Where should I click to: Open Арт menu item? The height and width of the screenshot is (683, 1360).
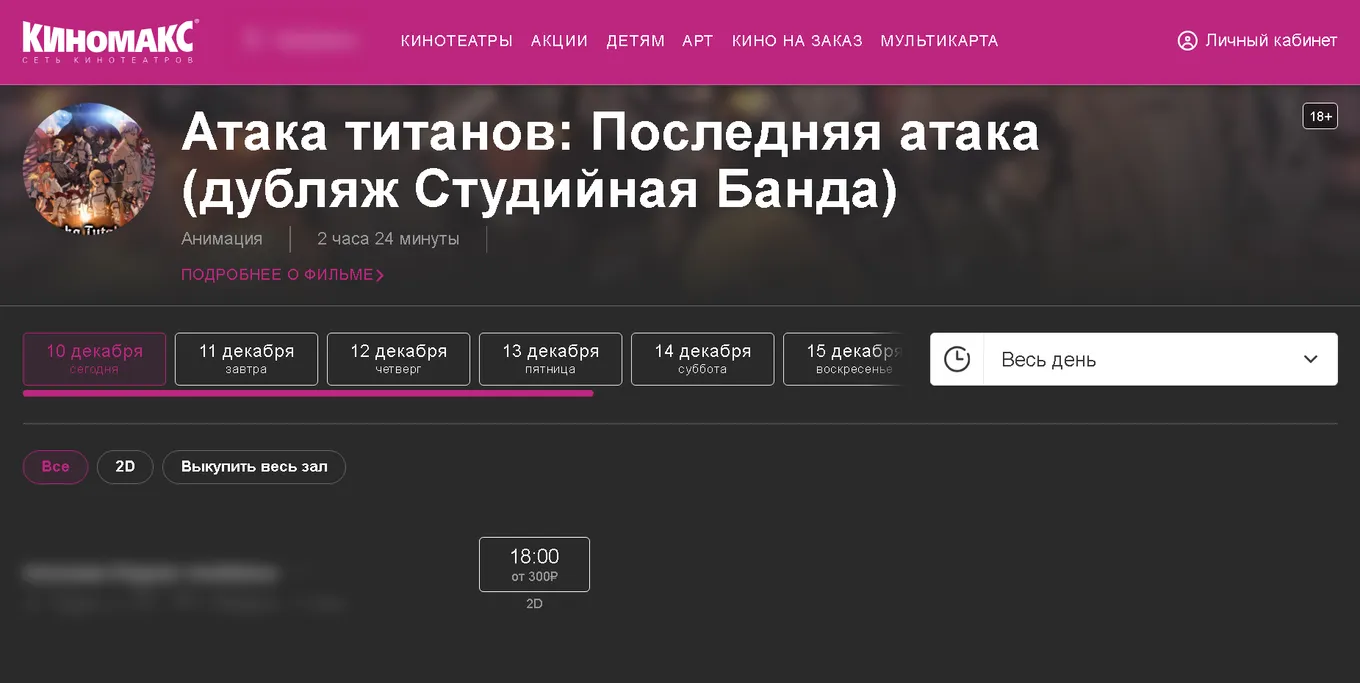tap(698, 41)
